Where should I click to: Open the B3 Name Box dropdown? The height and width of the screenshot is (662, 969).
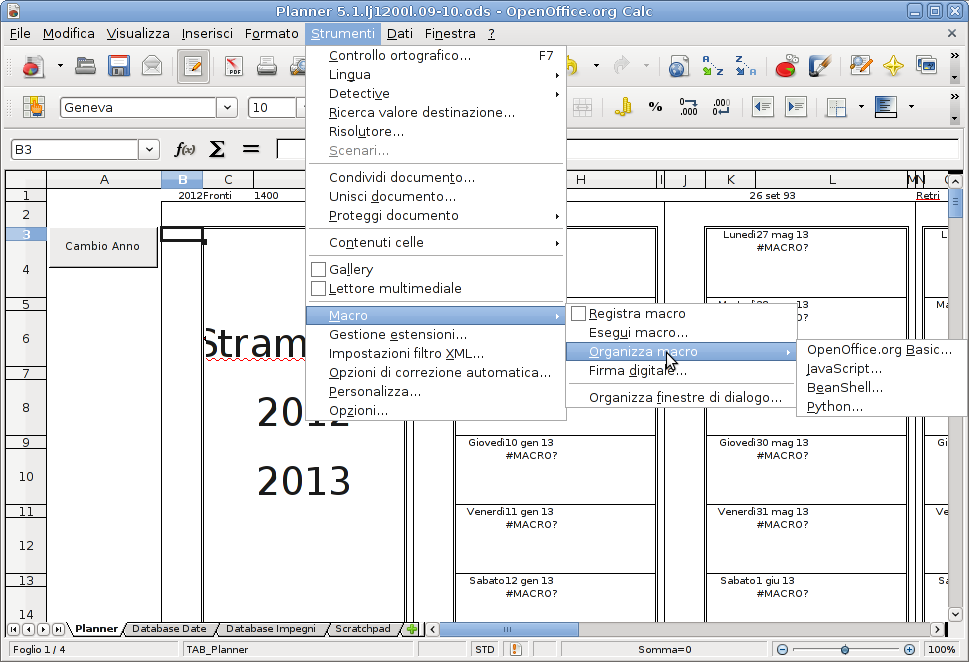(x=148, y=150)
